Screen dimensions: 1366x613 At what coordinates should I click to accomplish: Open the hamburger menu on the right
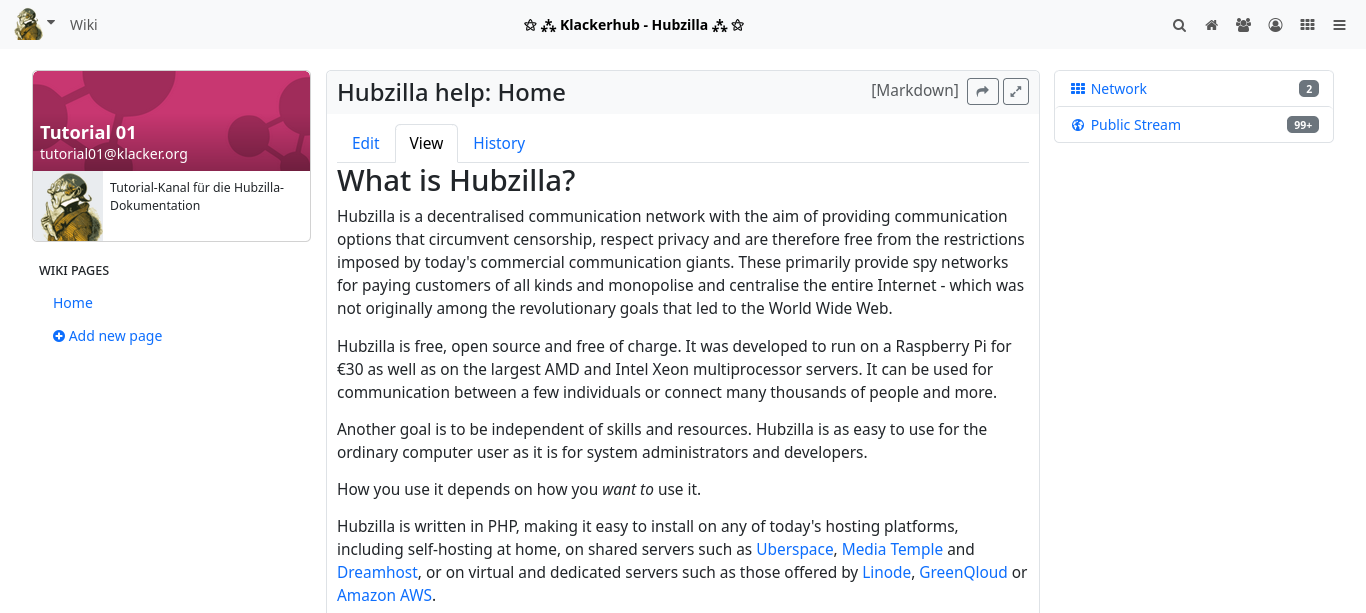(1339, 25)
